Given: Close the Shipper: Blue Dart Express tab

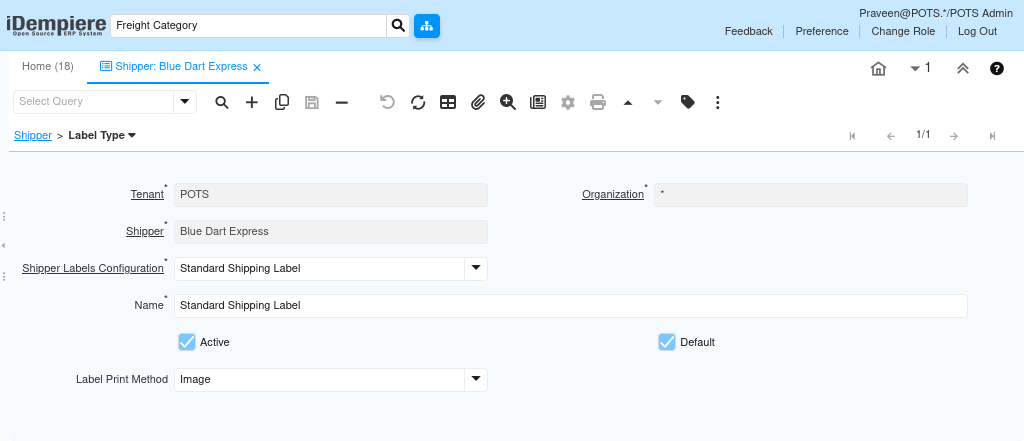Looking at the screenshot, I should coord(257,67).
